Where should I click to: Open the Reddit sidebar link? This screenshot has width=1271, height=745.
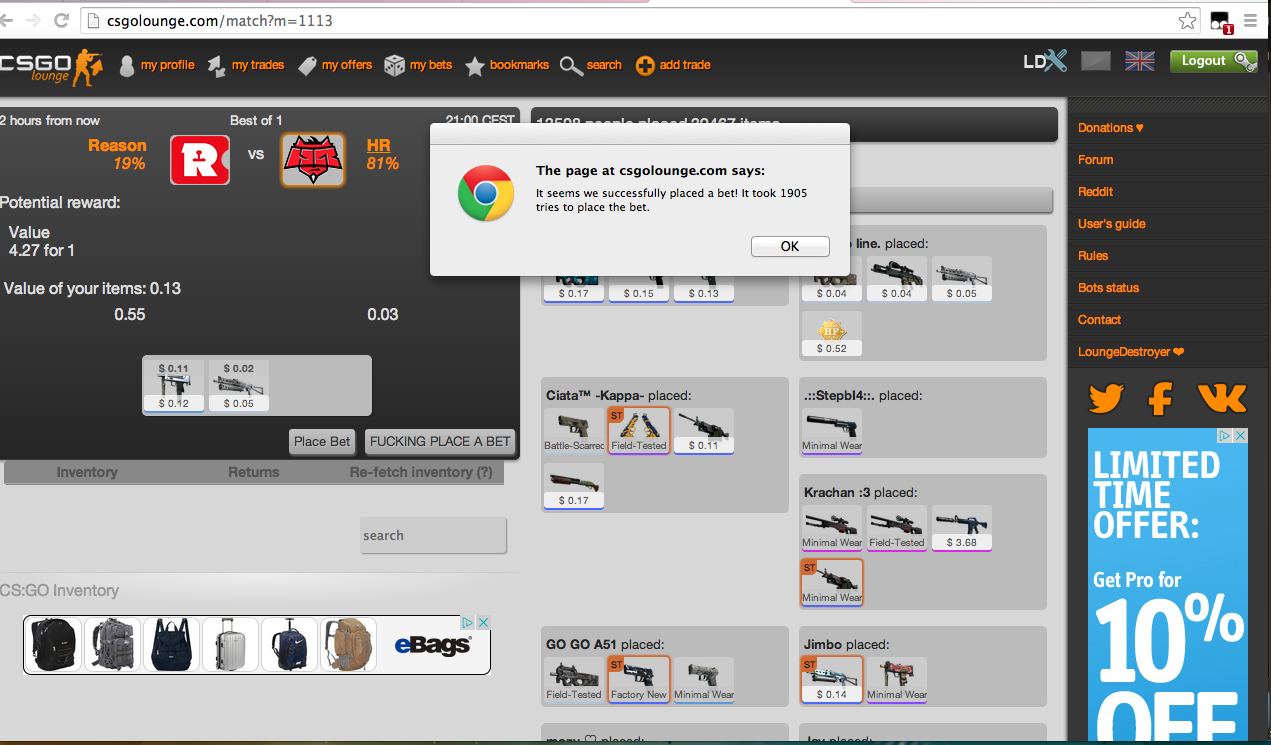tap(1095, 192)
